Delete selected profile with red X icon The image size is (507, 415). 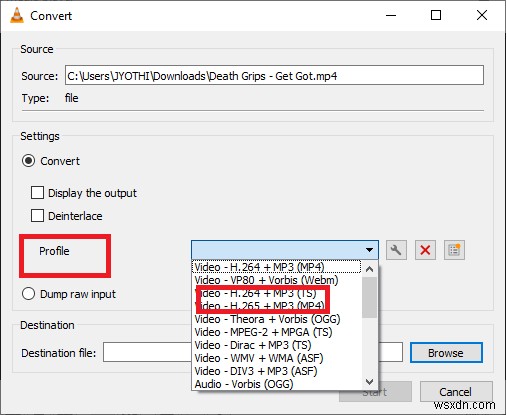point(425,250)
